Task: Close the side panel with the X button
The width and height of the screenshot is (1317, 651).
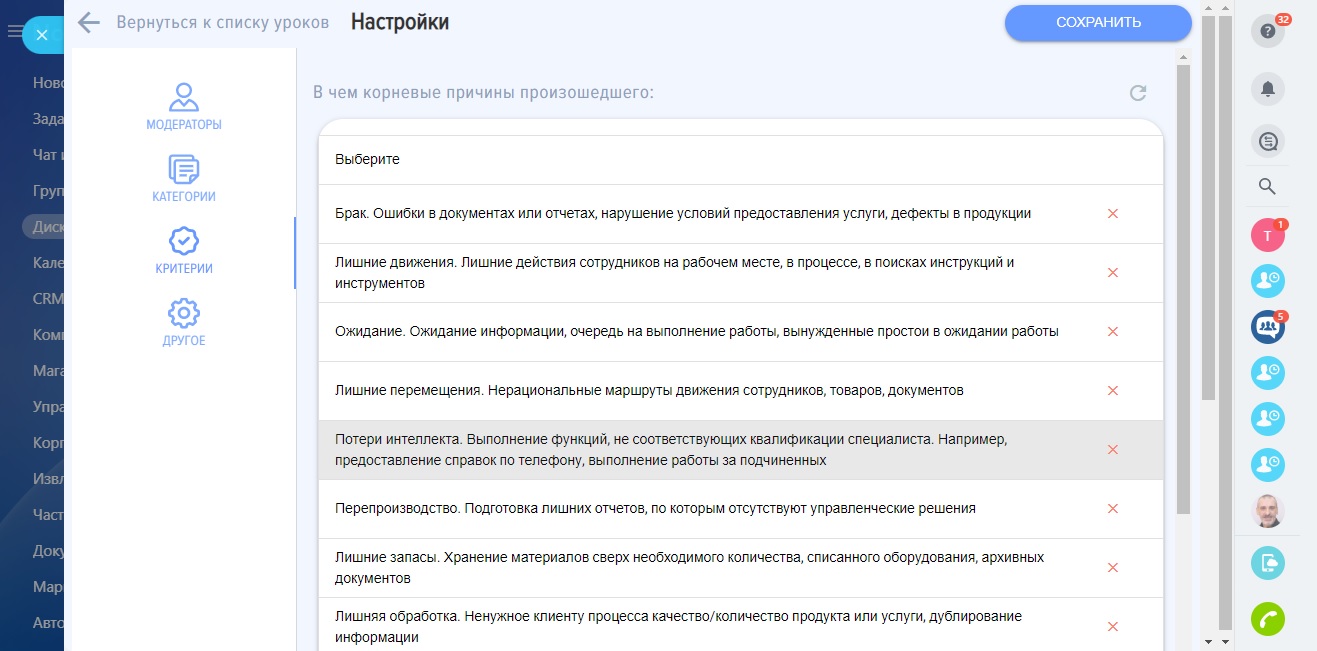Action: pyautogui.click(x=41, y=35)
